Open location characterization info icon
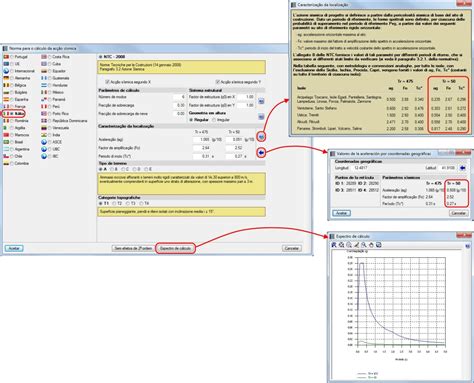Viewport: 474px width, 383px height. (261, 137)
